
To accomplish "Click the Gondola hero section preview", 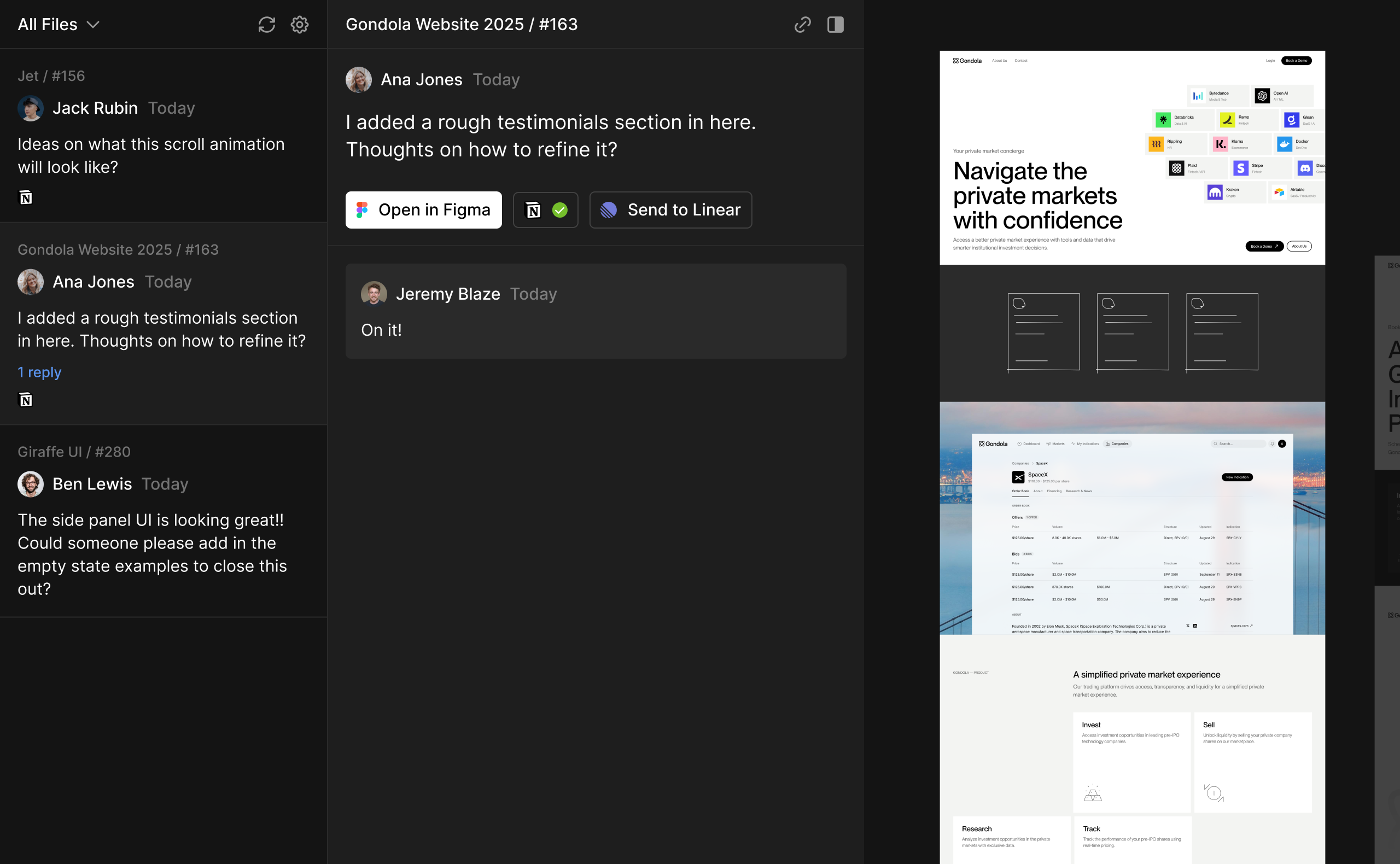I will coord(1131,157).
